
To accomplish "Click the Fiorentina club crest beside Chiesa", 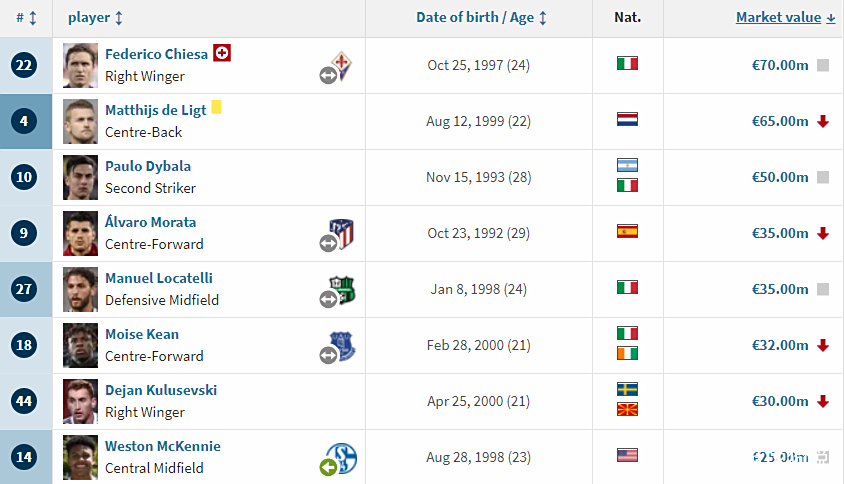I will pos(344,65).
